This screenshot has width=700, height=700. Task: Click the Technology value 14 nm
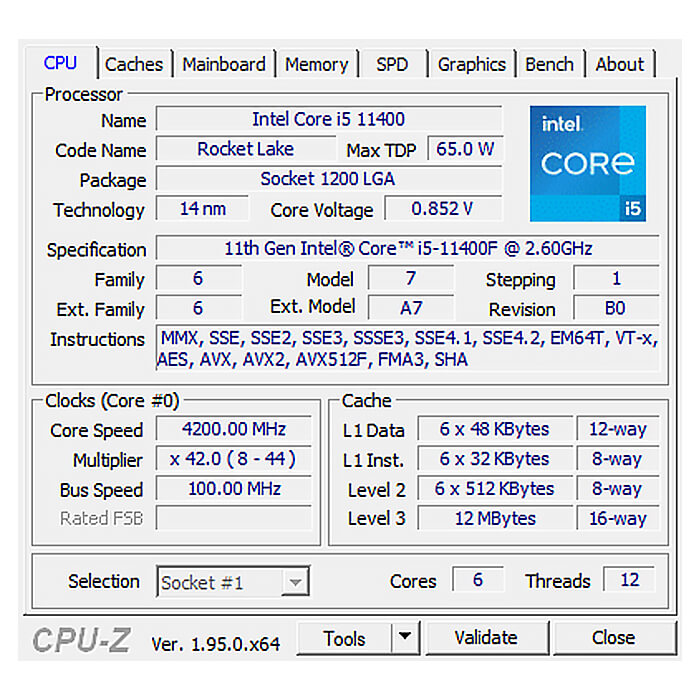tap(202, 208)
